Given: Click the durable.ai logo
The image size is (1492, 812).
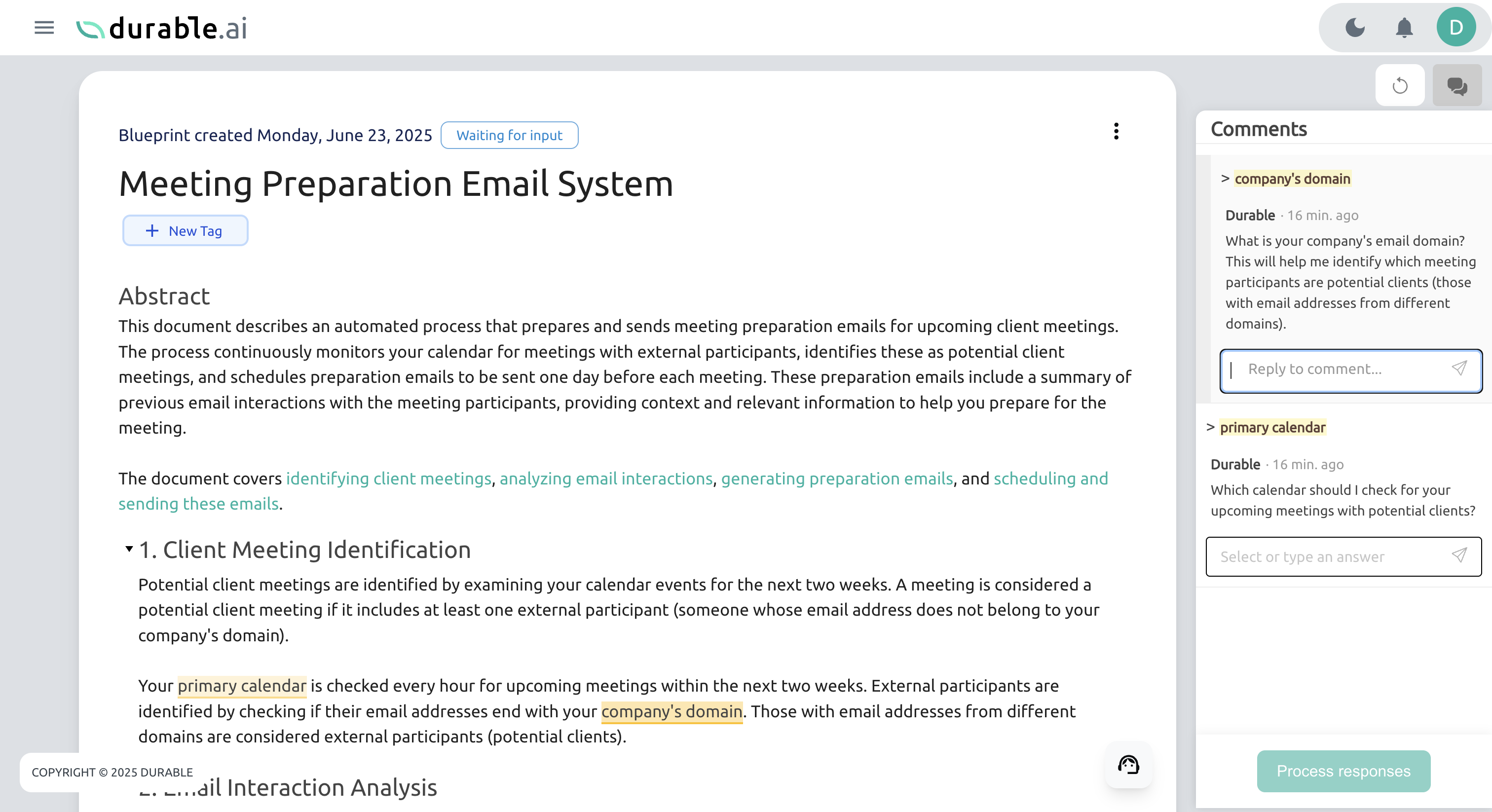Looking at the screenshot, I should [162, 28].
